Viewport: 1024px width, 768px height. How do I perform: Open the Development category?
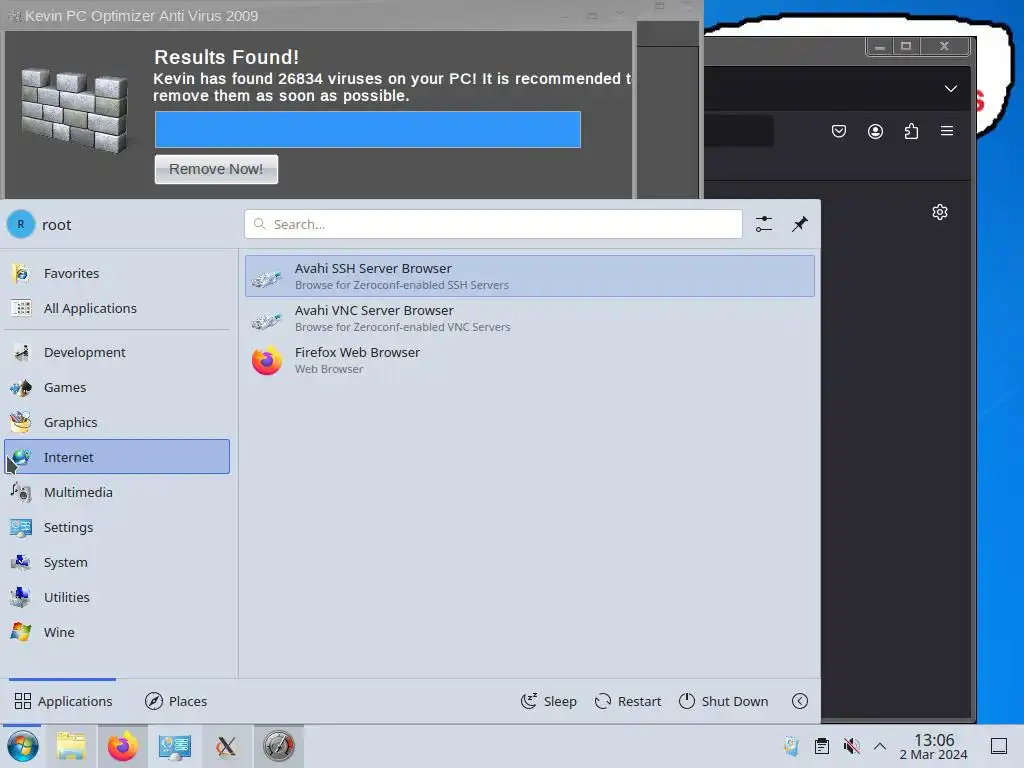click(117, 352)
